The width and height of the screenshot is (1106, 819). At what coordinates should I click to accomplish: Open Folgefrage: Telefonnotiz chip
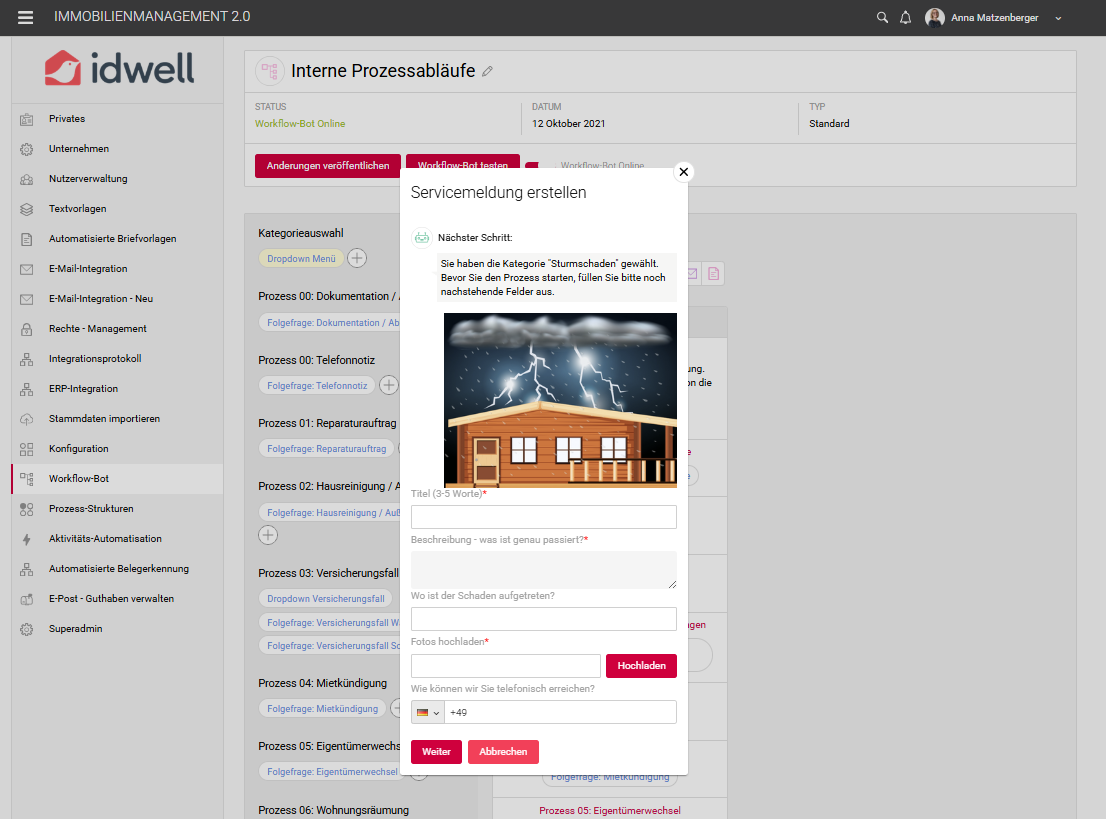point(317,386)
